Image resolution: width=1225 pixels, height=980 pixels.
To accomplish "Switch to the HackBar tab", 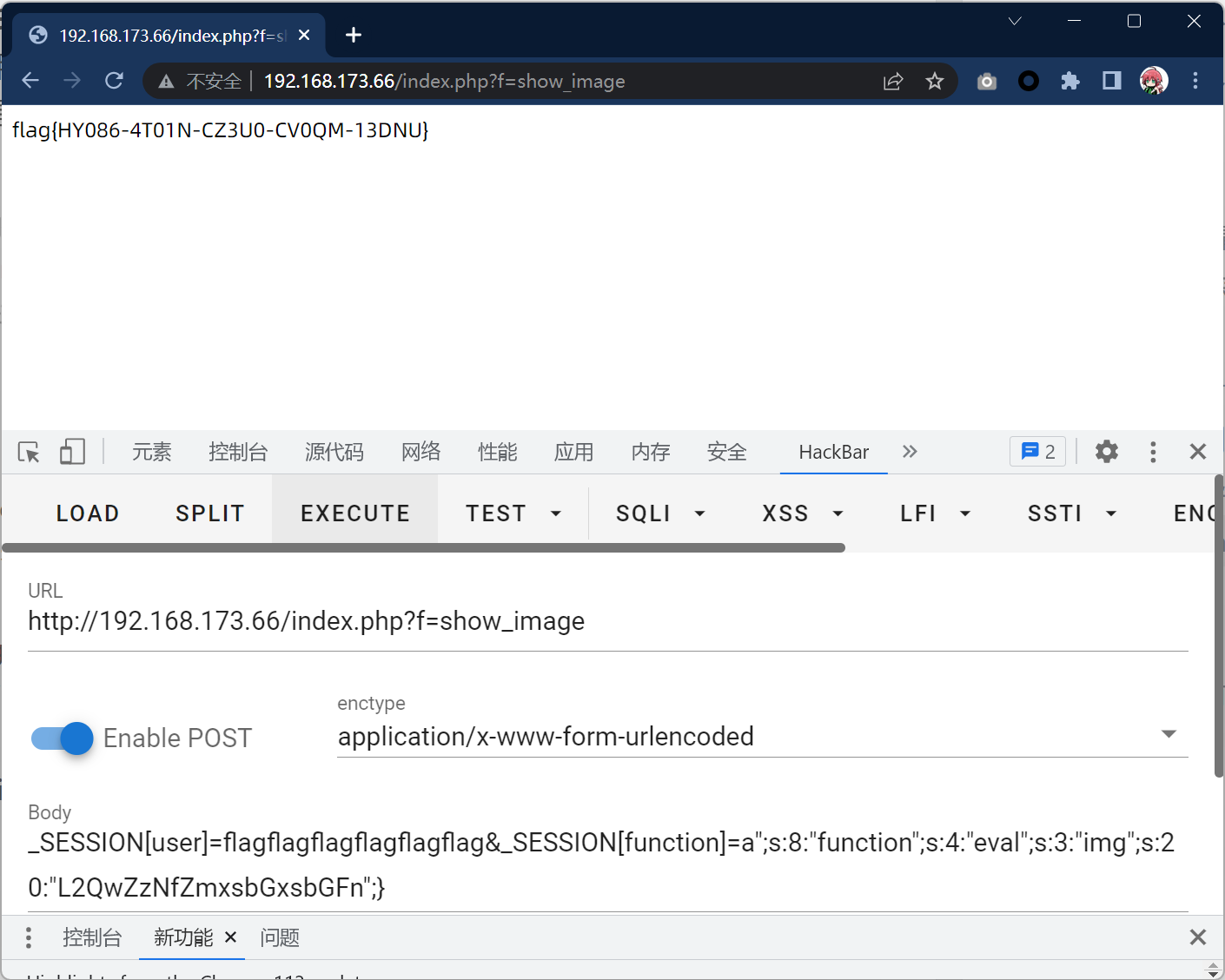I will tap(833, 452).
